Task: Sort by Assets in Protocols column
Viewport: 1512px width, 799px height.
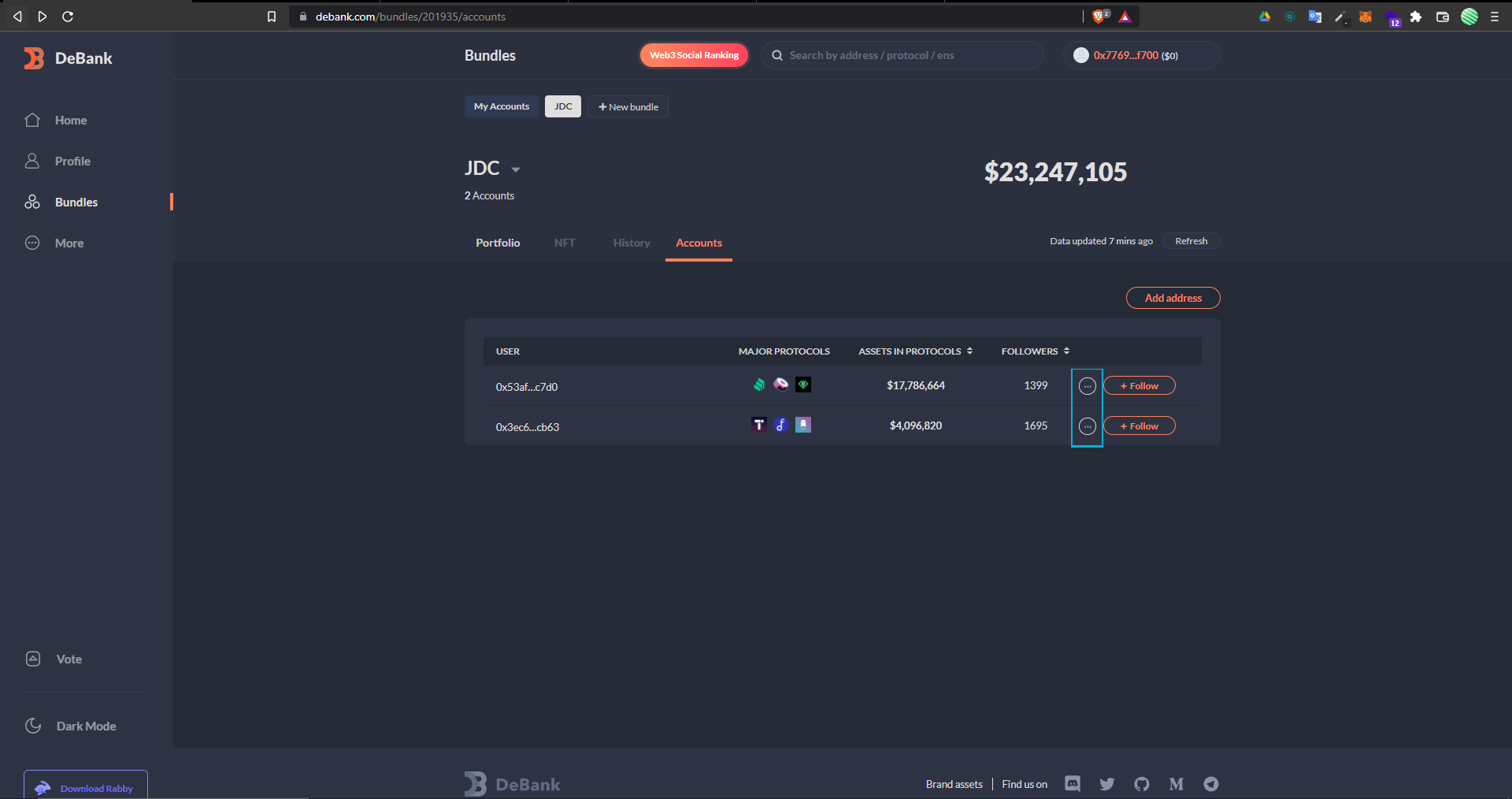Action: pyautogui.click(x=915, y=351)
